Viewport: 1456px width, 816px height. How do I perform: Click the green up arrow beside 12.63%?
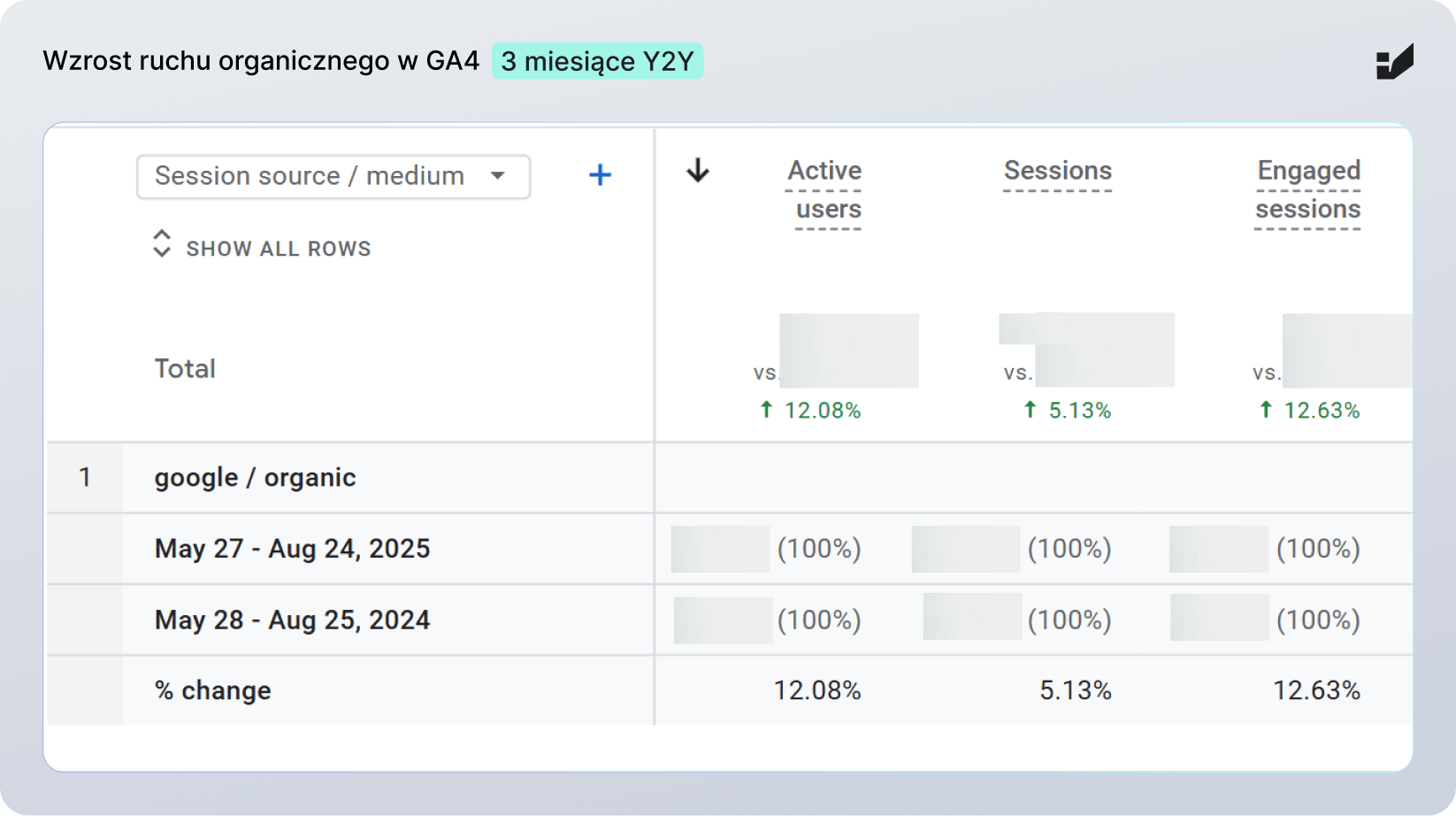click(1266, 410)
